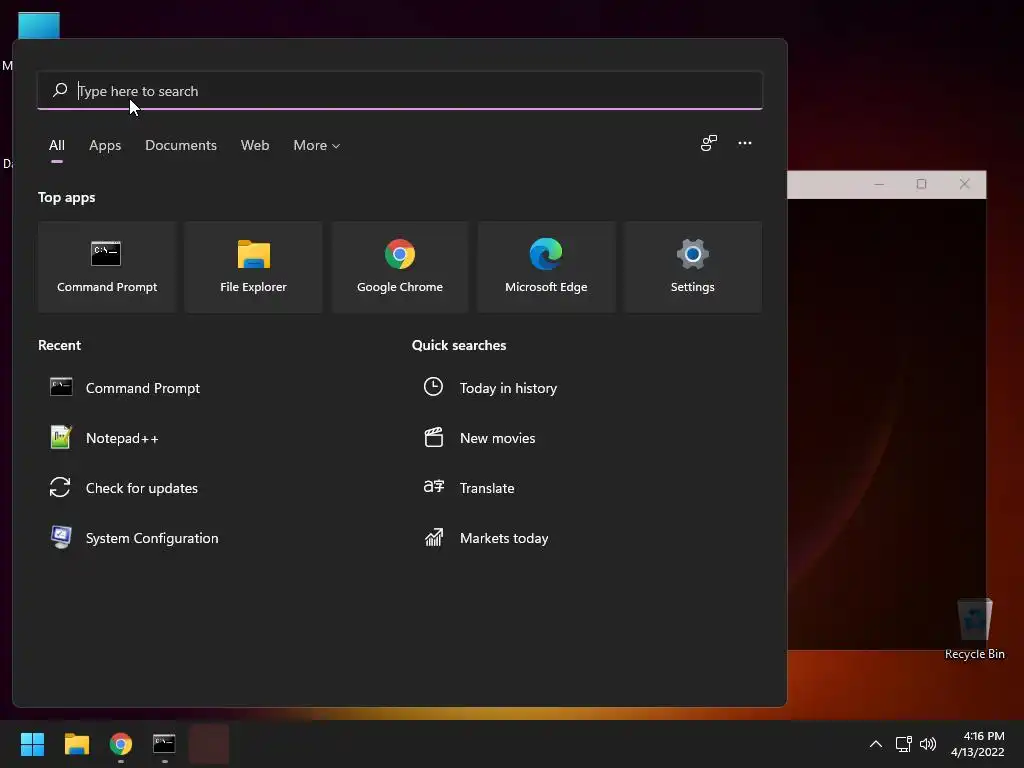Maximize the background window
Viewport: 1024px width, 768px height.
coord(921,184)
